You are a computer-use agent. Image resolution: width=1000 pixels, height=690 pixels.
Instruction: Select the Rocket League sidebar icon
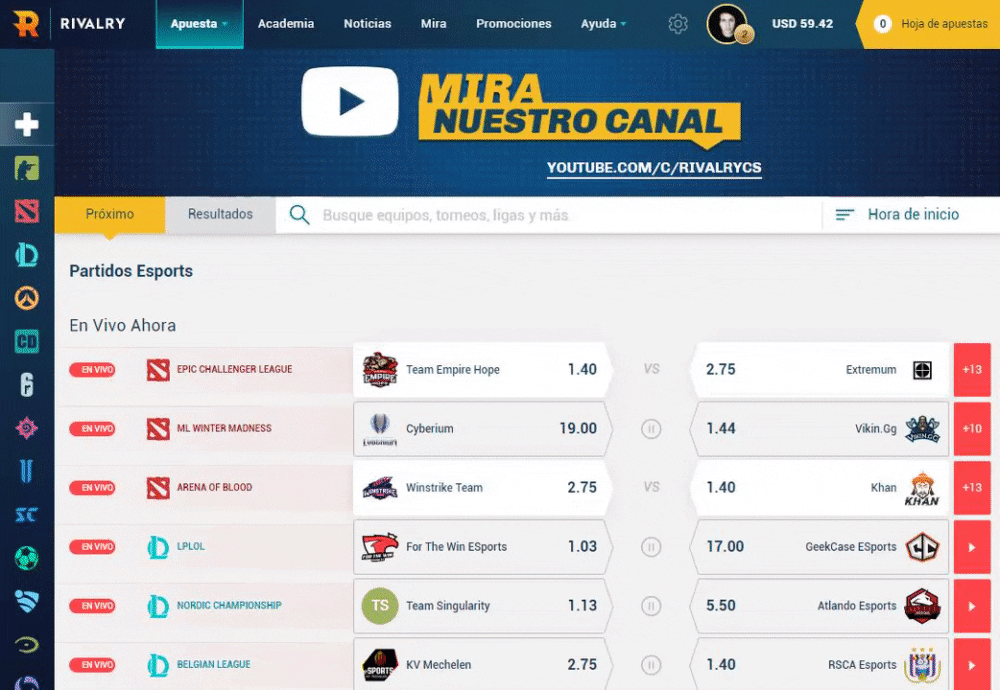click(x=27, y=601)
